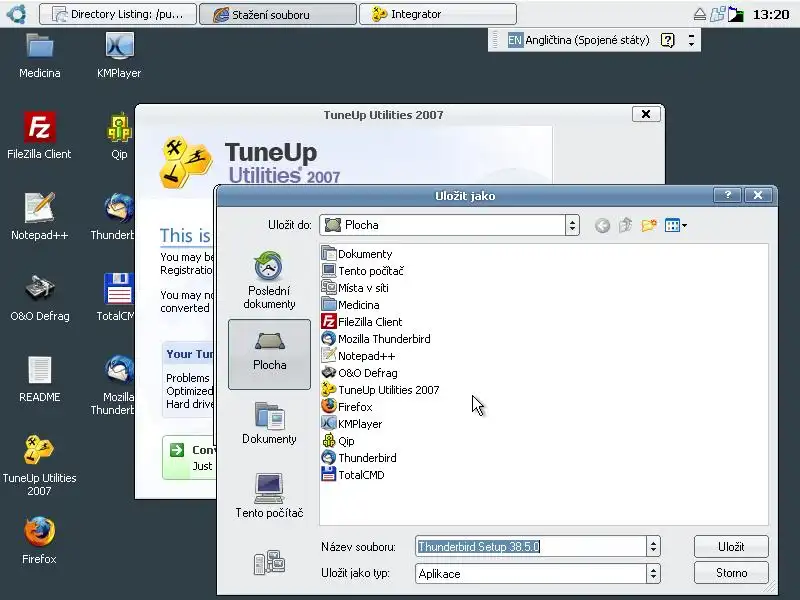Switch to Stažení souboru taskbar window

tap(278, 14)
